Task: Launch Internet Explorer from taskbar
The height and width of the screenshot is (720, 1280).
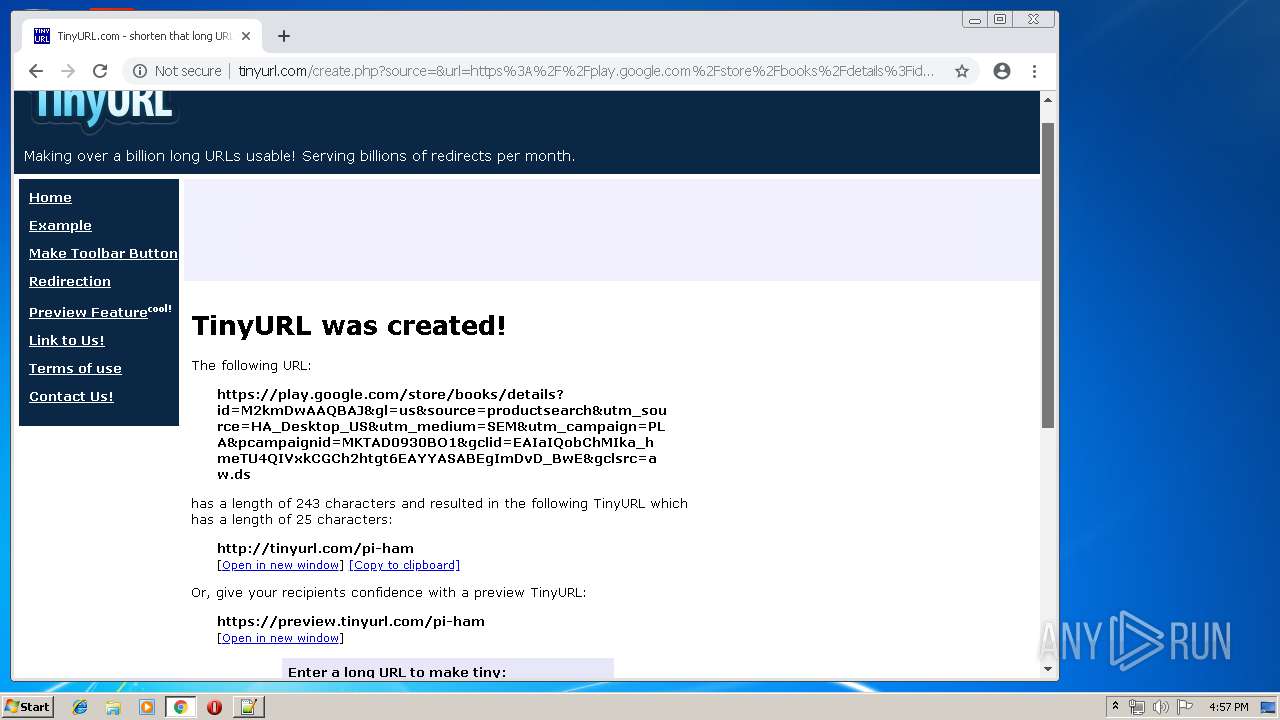Action: coord(80,707)
